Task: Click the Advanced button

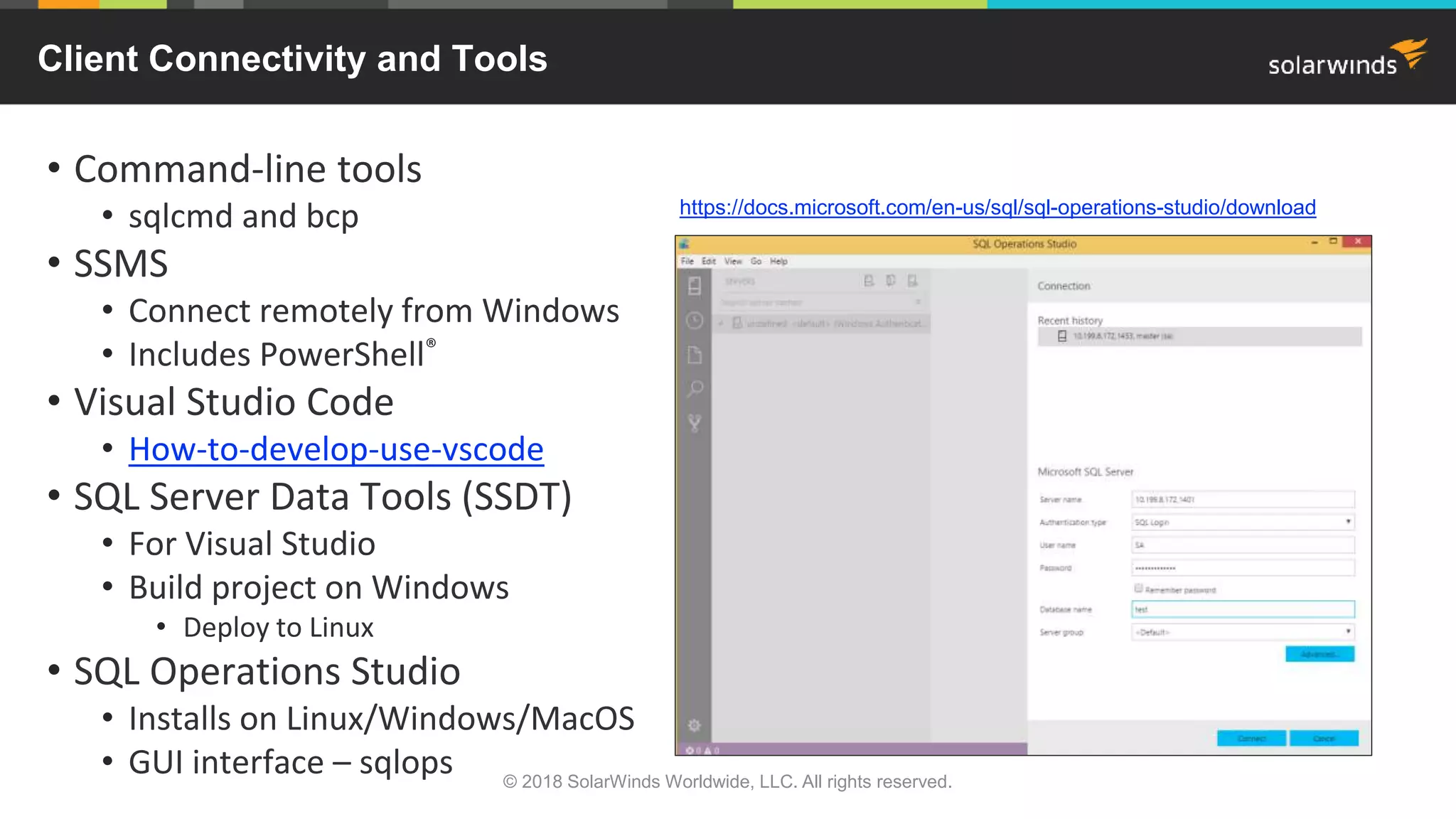Action: pos(1319,654)
